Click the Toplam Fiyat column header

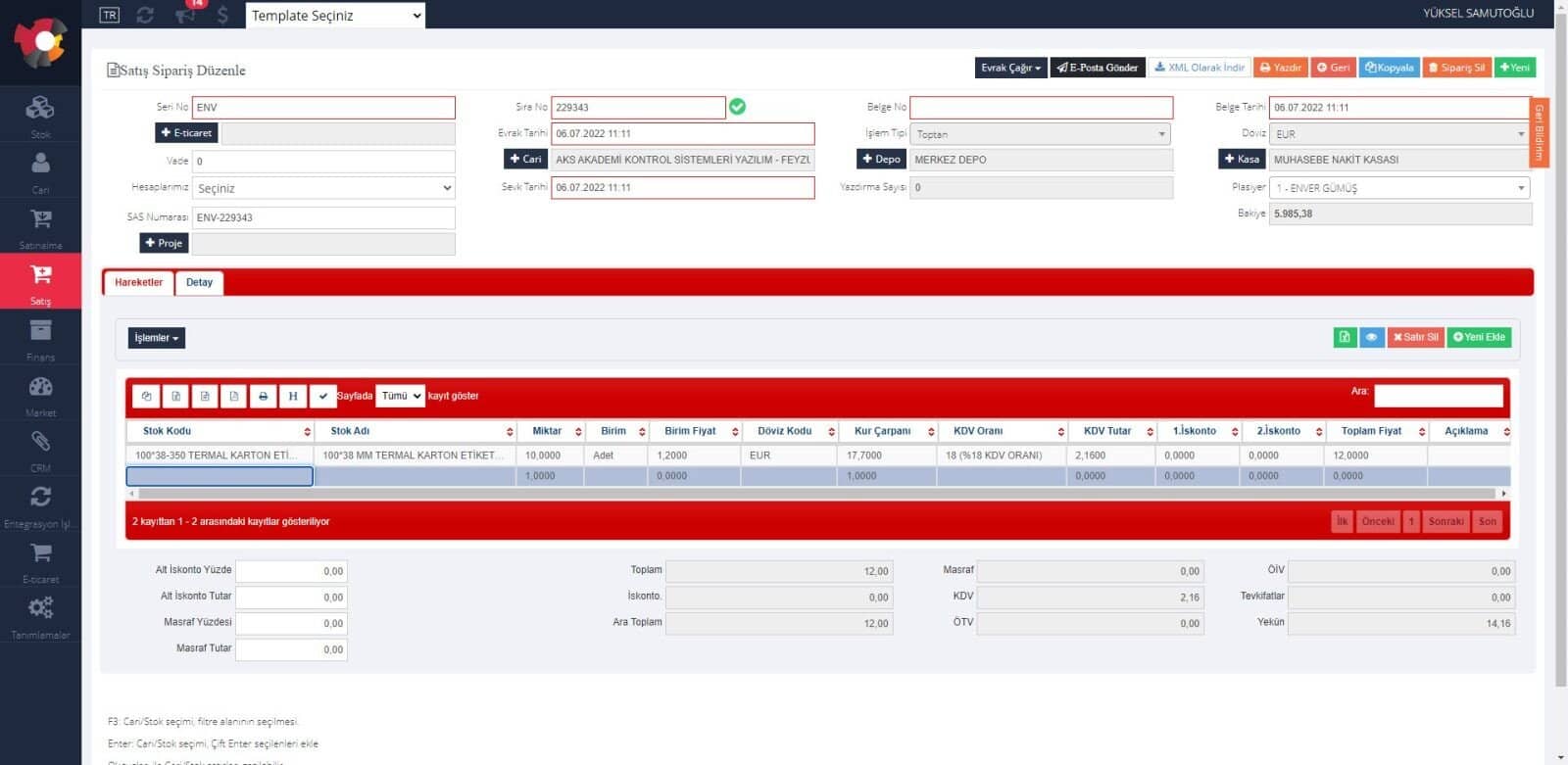[x=1375, y=431]
